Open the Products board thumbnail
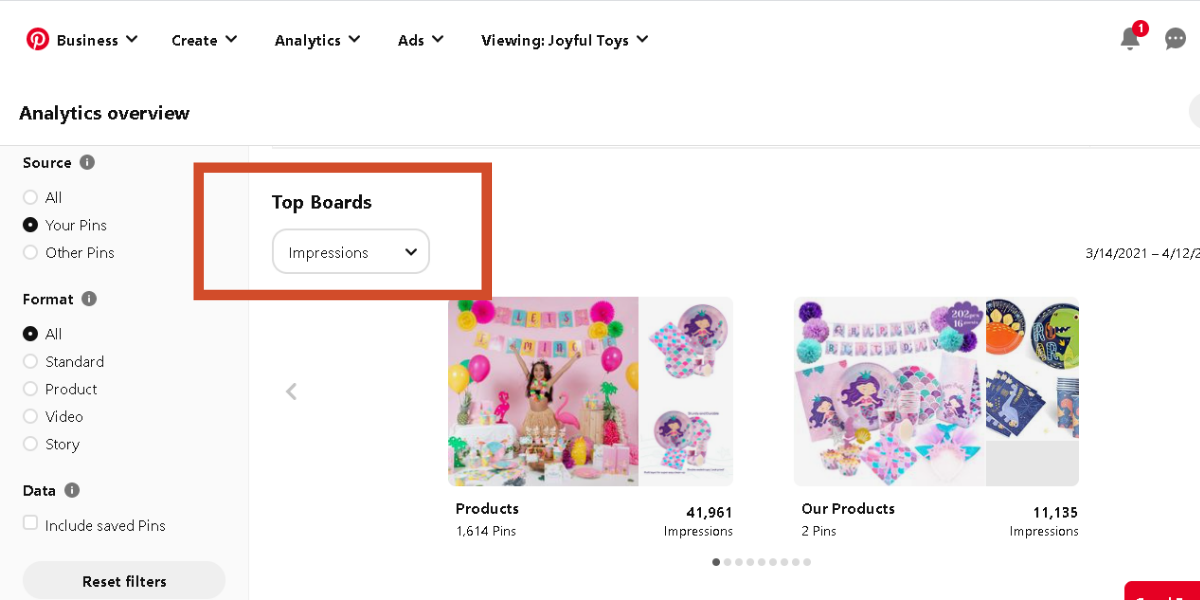Screen dimensions: 1200x600 [x=590, y=391]
